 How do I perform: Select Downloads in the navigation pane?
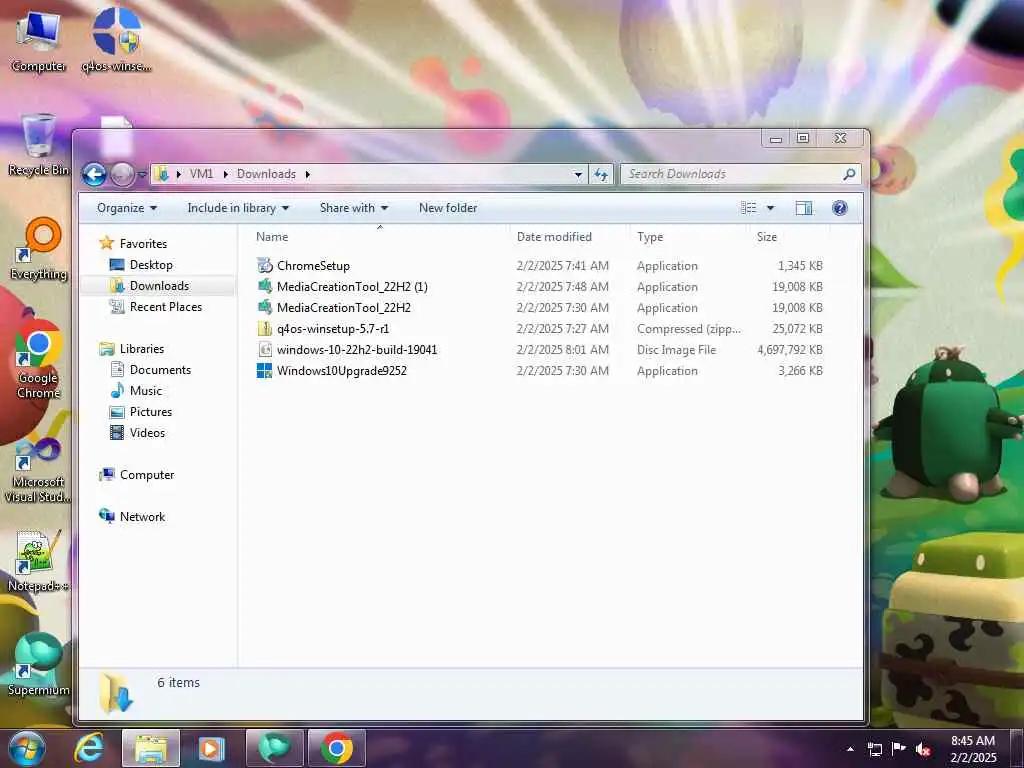tap(159, 286)
